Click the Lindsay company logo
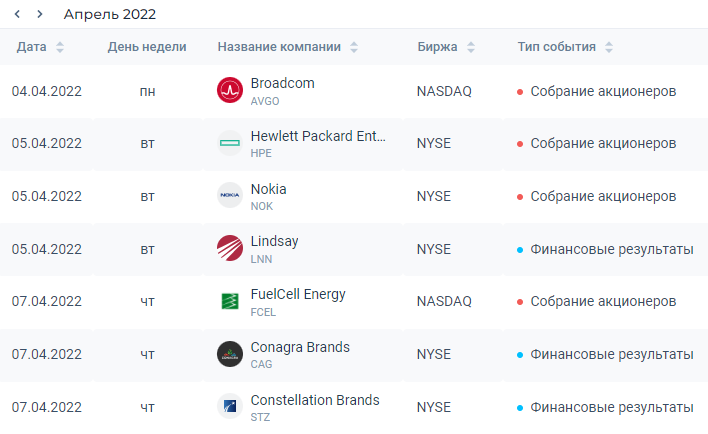708x434 pixels. click(x=230, y=248)
